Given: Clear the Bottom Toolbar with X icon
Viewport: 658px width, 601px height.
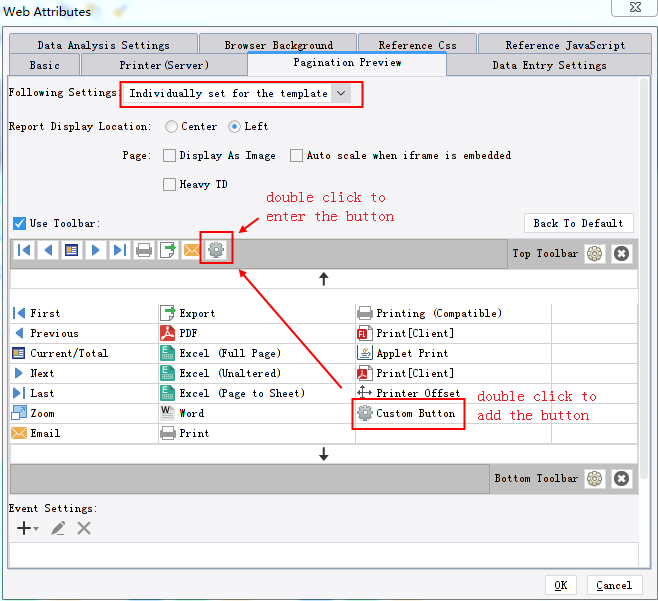Looking at the screenshot, I should tap(621, 478).
